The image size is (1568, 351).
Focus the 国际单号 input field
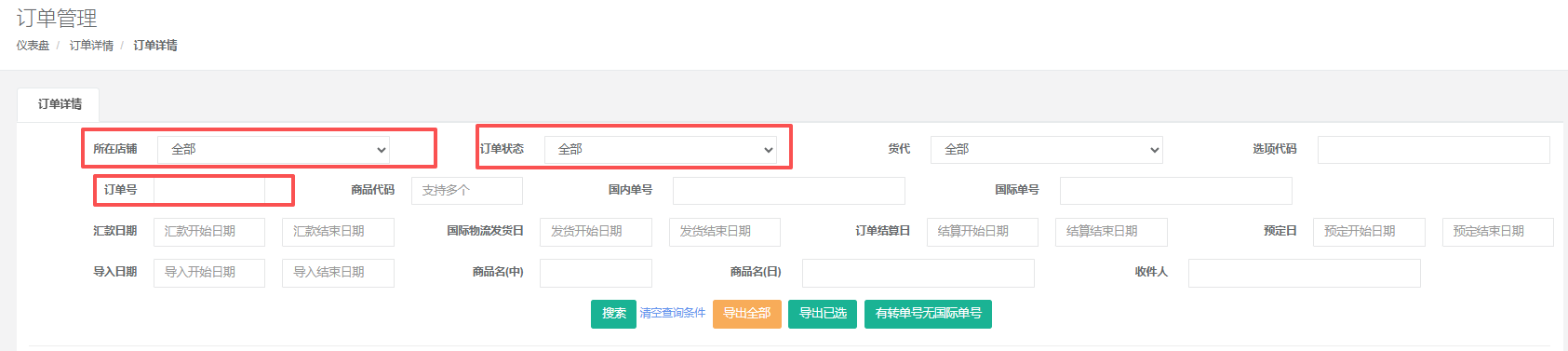(x=1176, y=190)
